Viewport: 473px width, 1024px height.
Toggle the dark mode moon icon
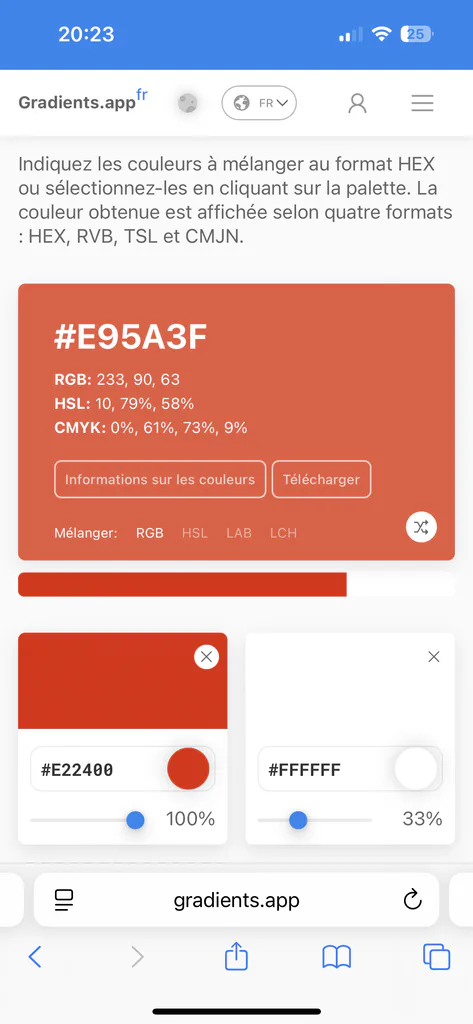click(x=188, y=103)
